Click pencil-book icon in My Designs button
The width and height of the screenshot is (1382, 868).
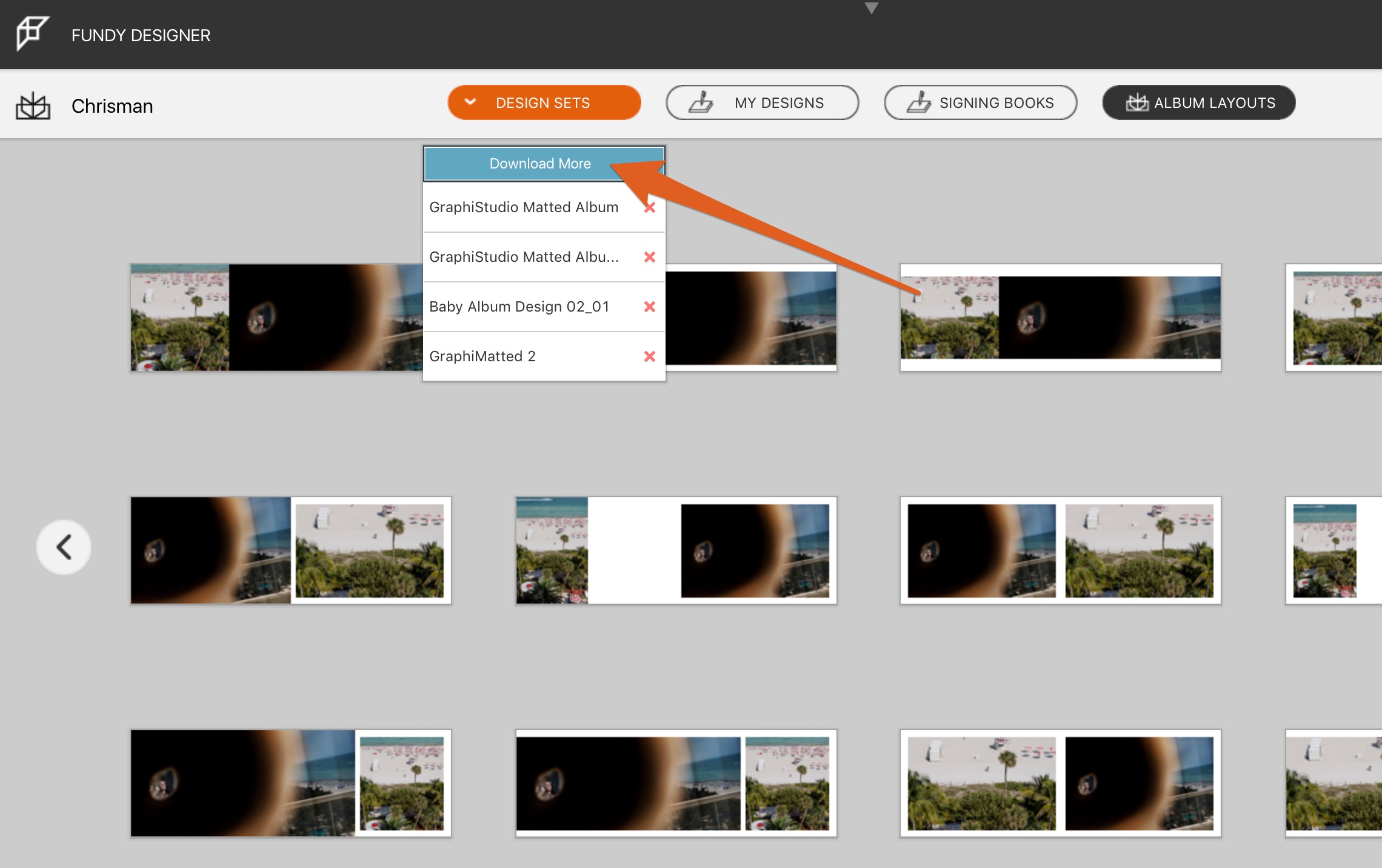coord(701,102)
